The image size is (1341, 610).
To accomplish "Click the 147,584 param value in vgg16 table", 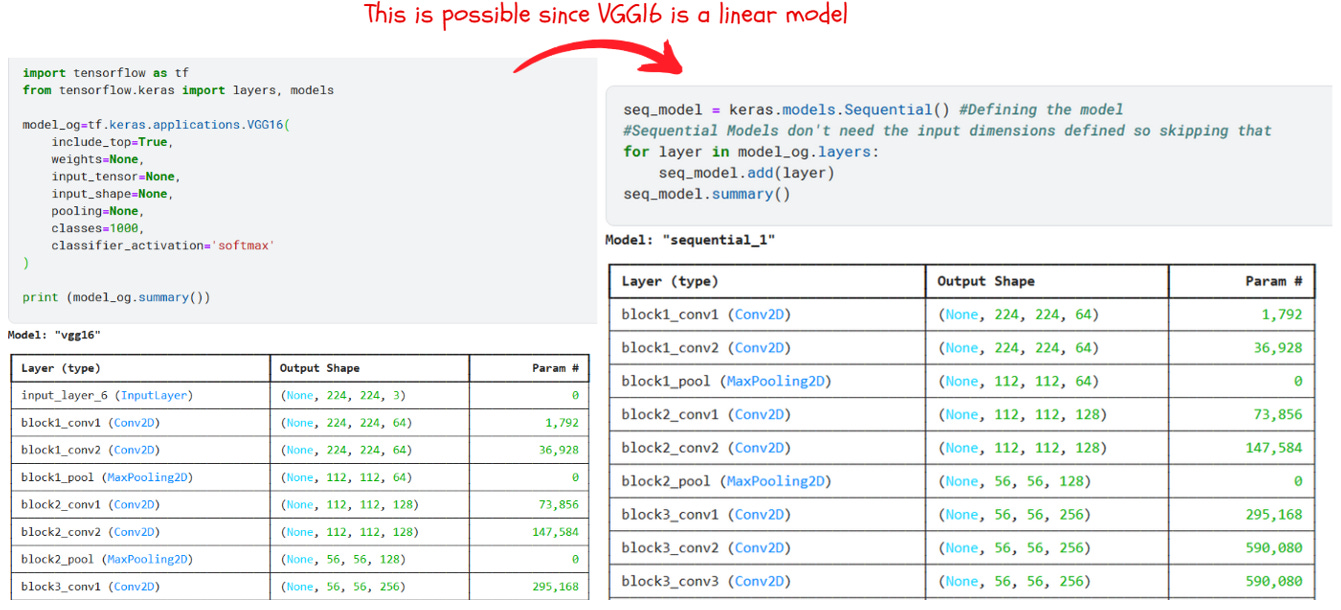I will click(x=554, y=532).
